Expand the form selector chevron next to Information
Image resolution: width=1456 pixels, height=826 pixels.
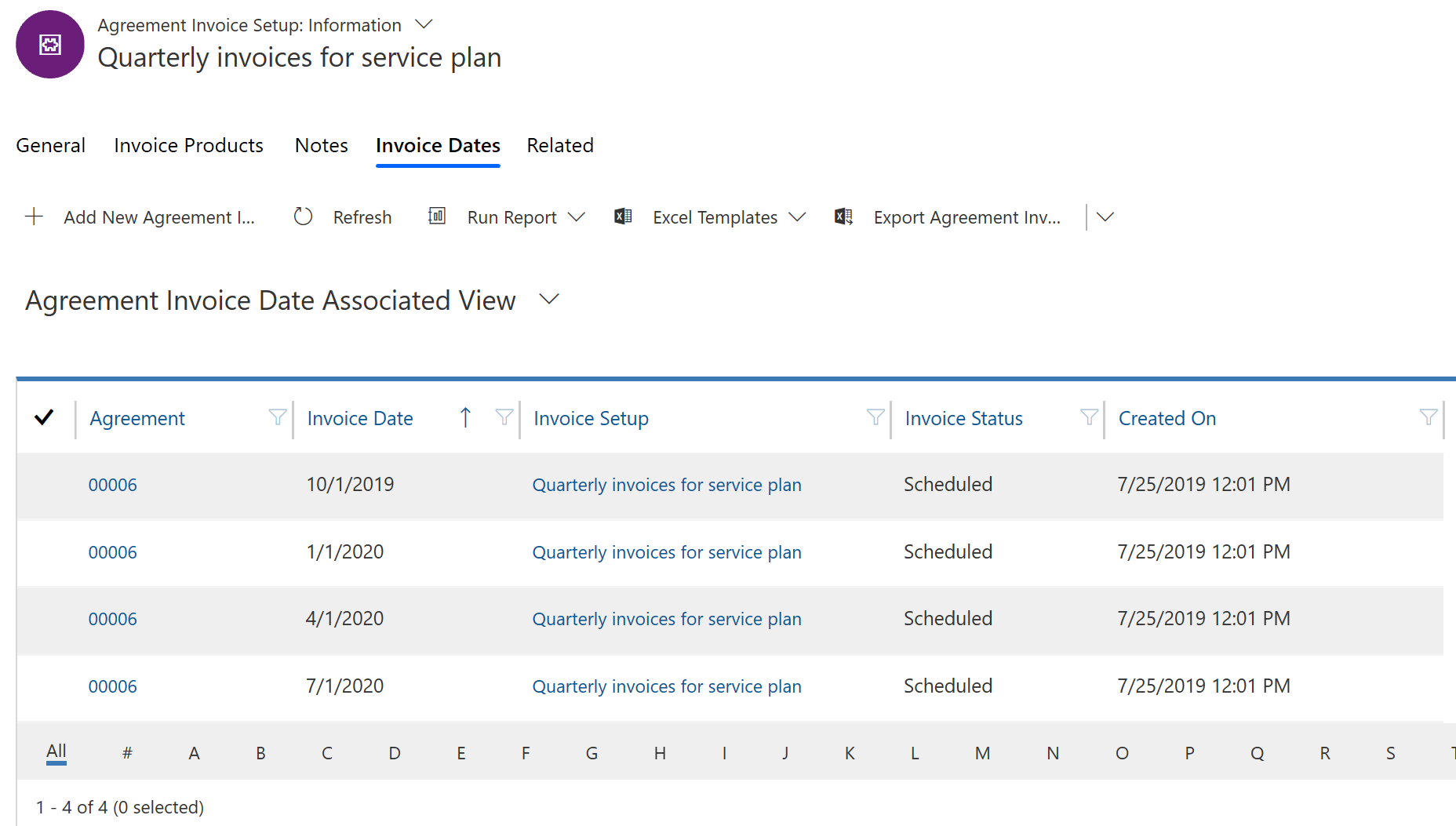(424, 24)
